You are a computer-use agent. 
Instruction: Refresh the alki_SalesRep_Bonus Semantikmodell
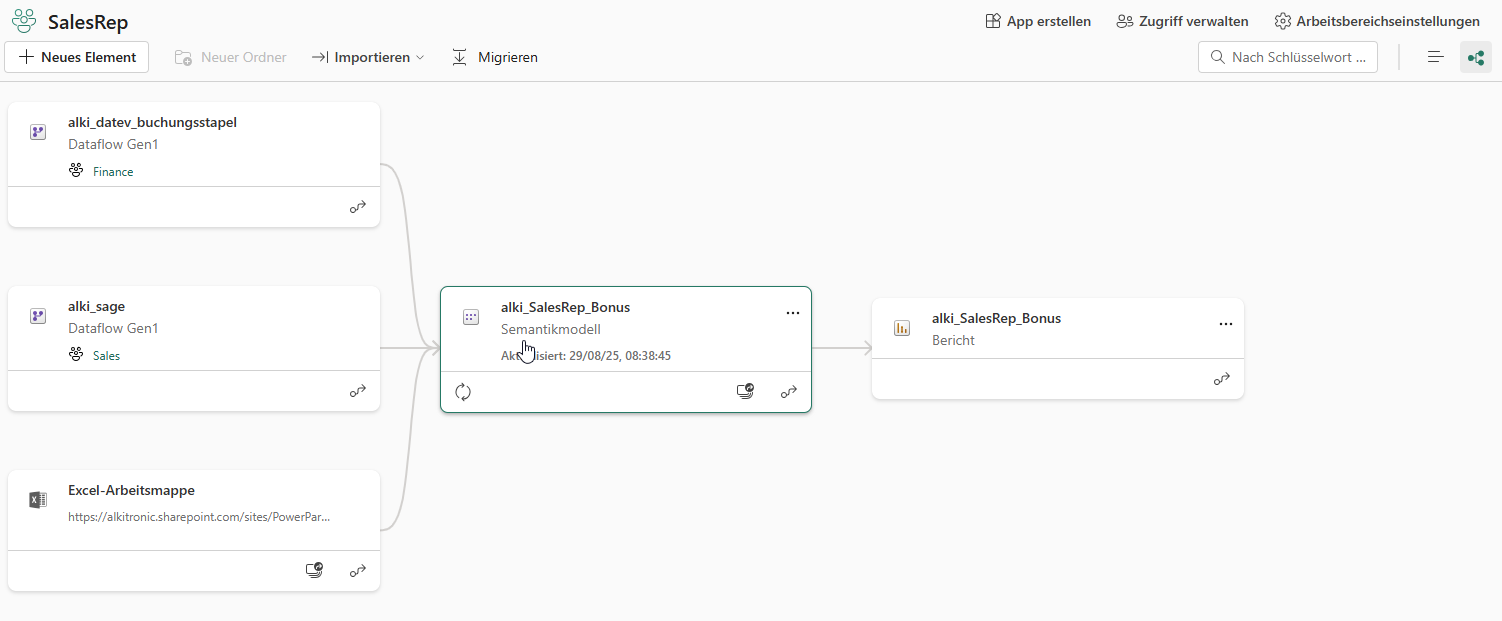click(463, 392)
